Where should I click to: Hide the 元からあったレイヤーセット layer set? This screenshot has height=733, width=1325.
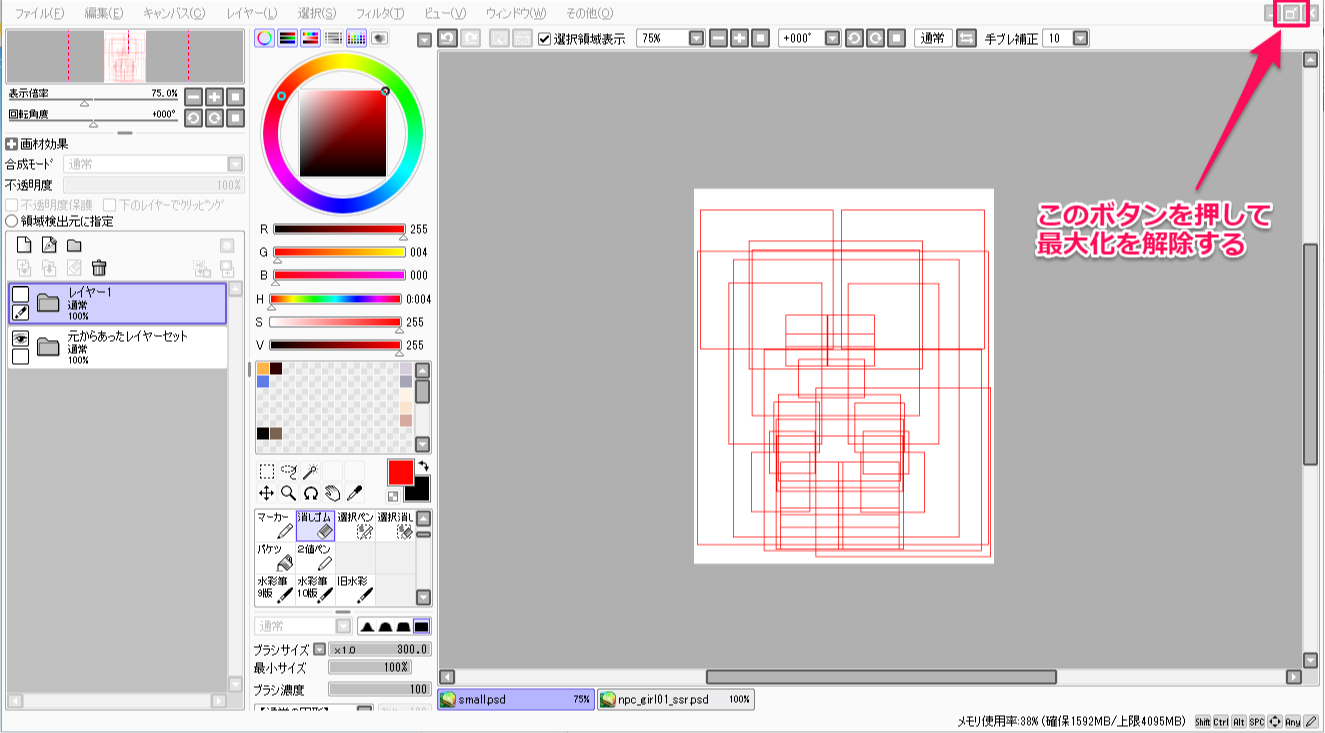[20, 338]
